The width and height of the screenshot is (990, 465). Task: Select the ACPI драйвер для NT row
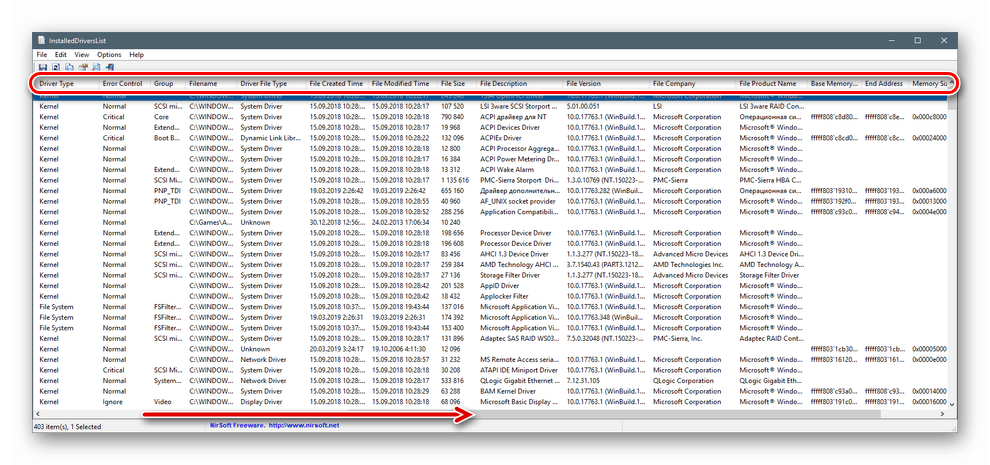click(491, 117)
